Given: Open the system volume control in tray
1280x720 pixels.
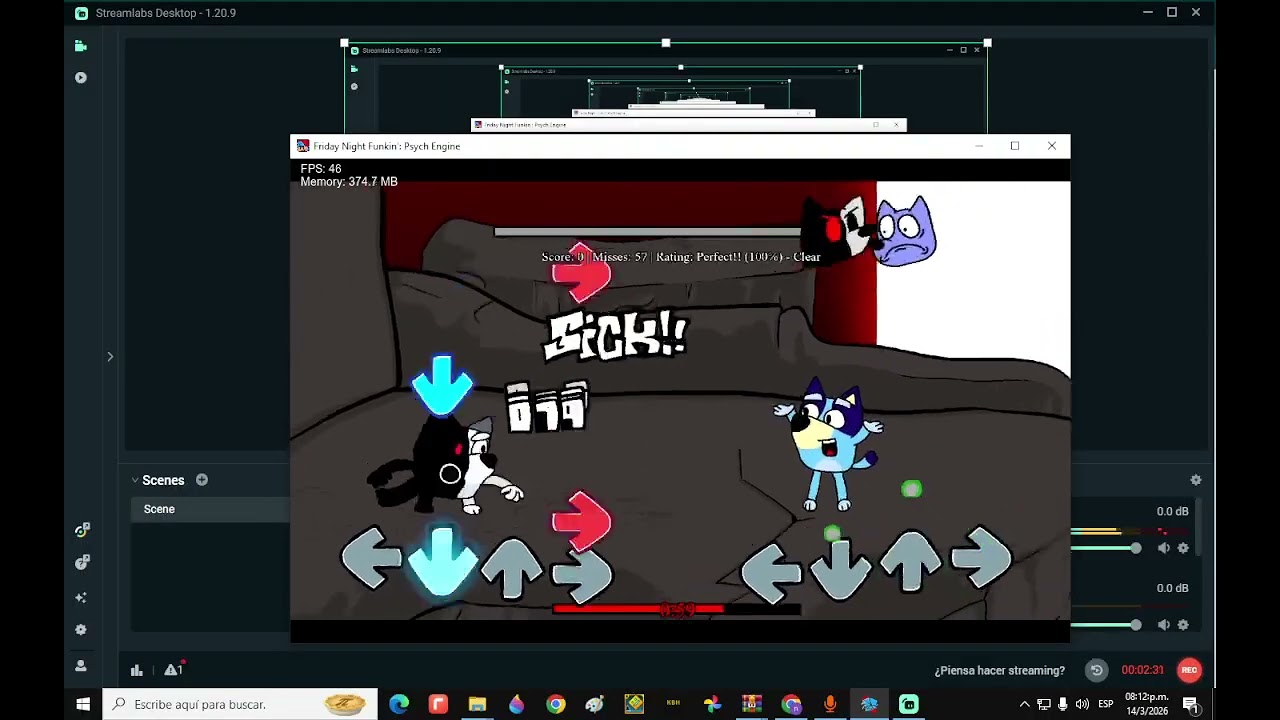Looking at the screenshot, I should [x=1082, y=704].
